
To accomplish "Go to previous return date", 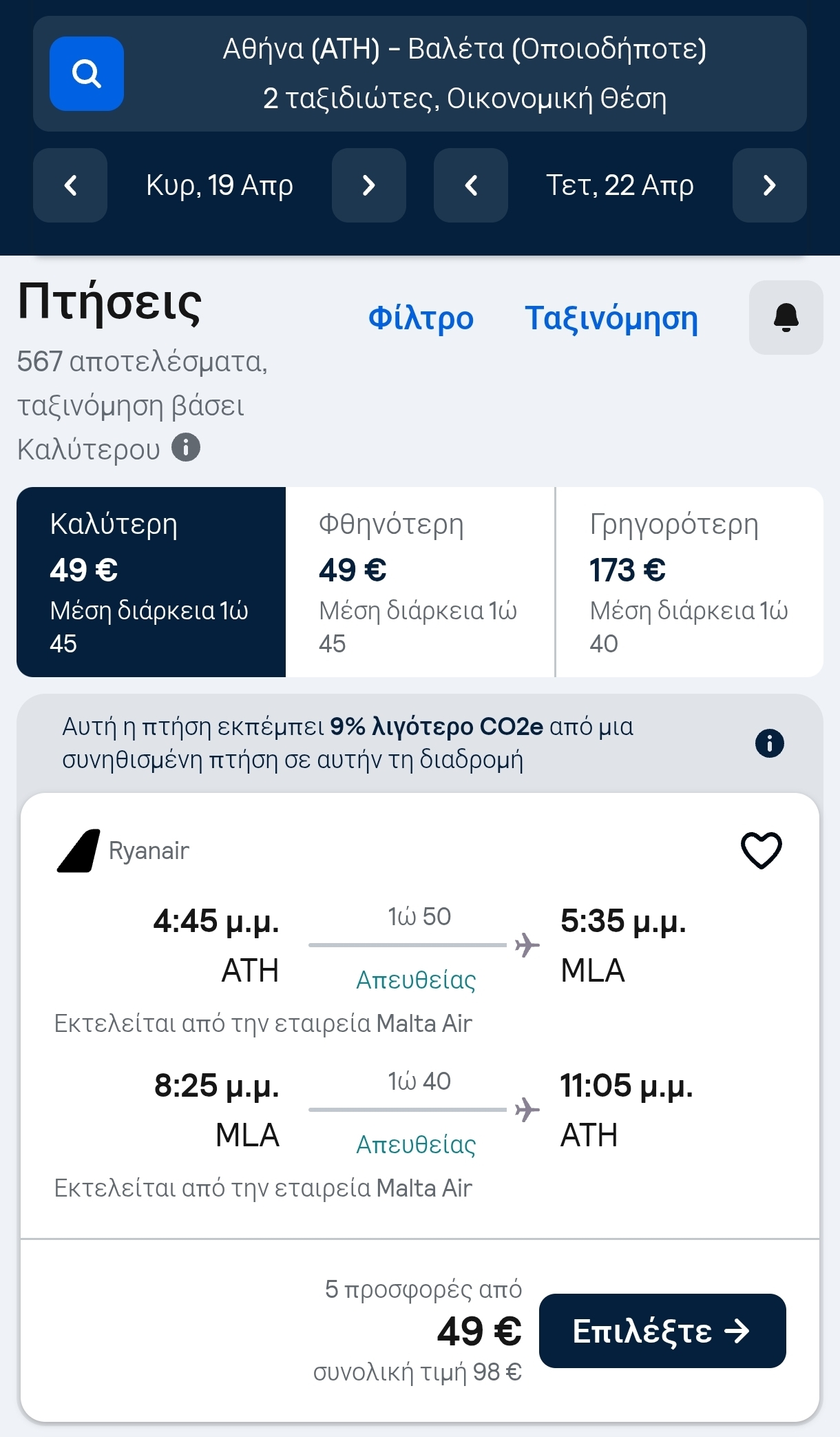I will pos(471,185).
